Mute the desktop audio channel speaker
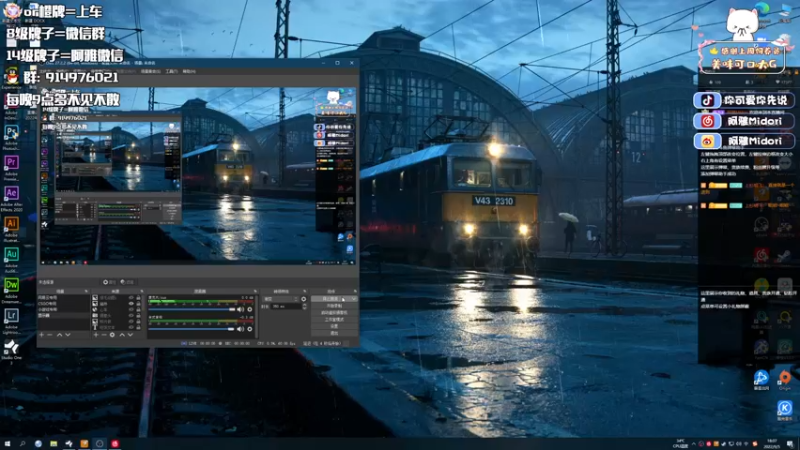800x450 pixels. 240,329
